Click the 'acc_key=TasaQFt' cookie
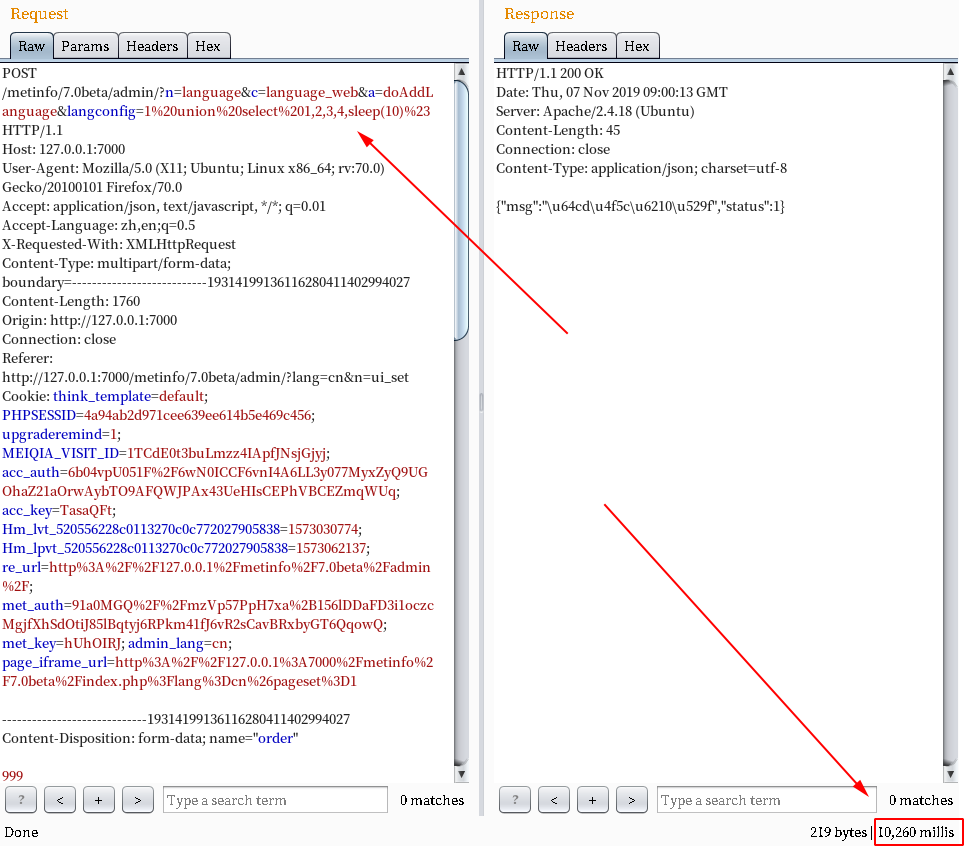The width and height of the screenshot is (968, 846). pos(57,511)
